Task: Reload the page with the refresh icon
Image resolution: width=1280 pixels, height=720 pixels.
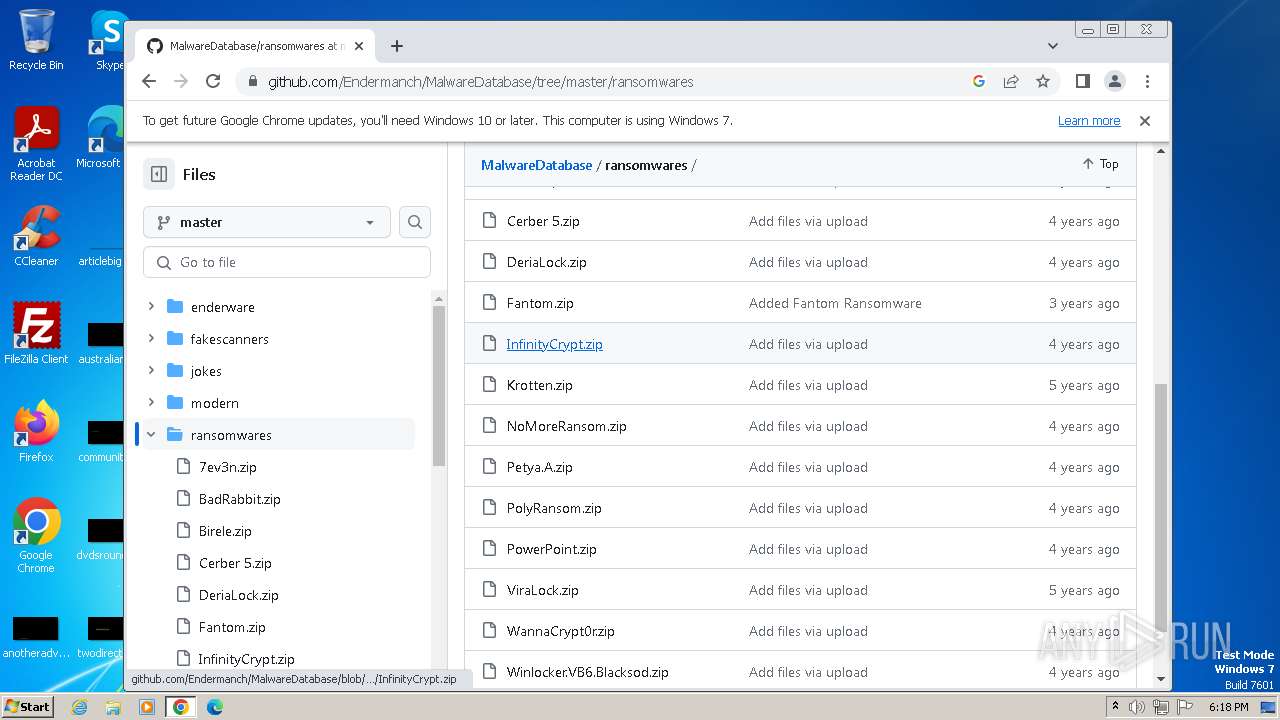Action: 213,81
